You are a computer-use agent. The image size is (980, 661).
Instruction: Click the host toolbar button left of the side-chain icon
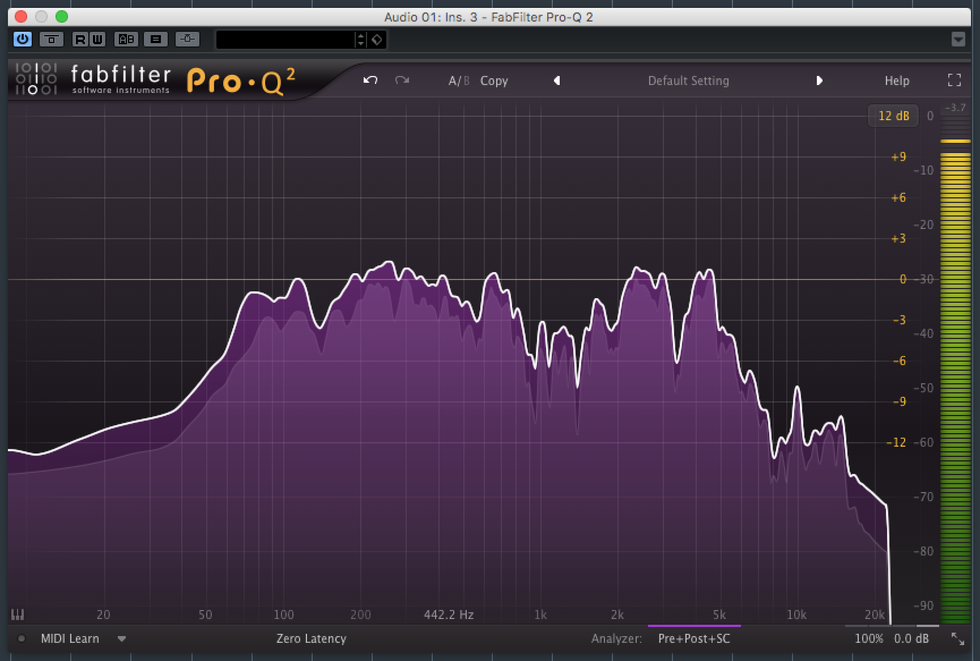156,39
